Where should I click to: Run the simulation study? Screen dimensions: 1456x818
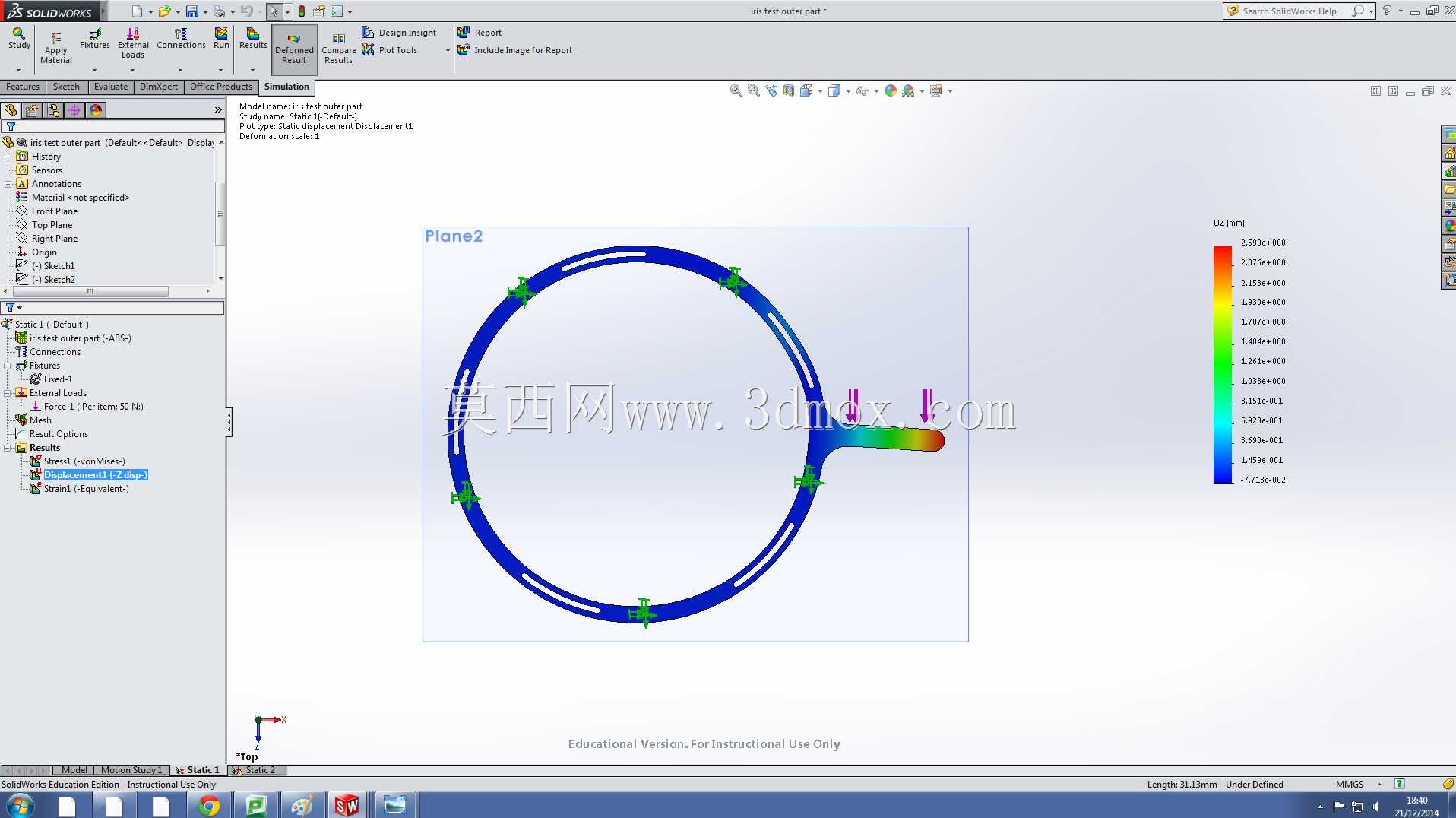221,39
